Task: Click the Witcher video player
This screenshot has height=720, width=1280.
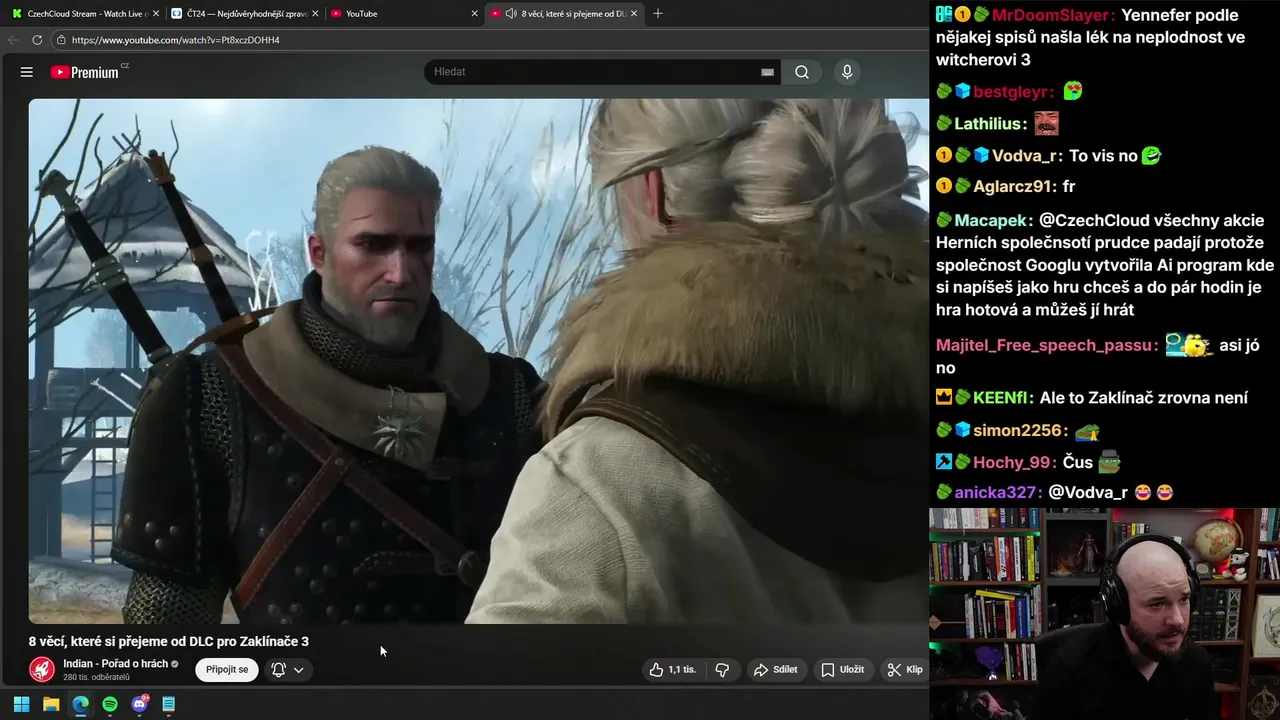Action: (478, 360)
